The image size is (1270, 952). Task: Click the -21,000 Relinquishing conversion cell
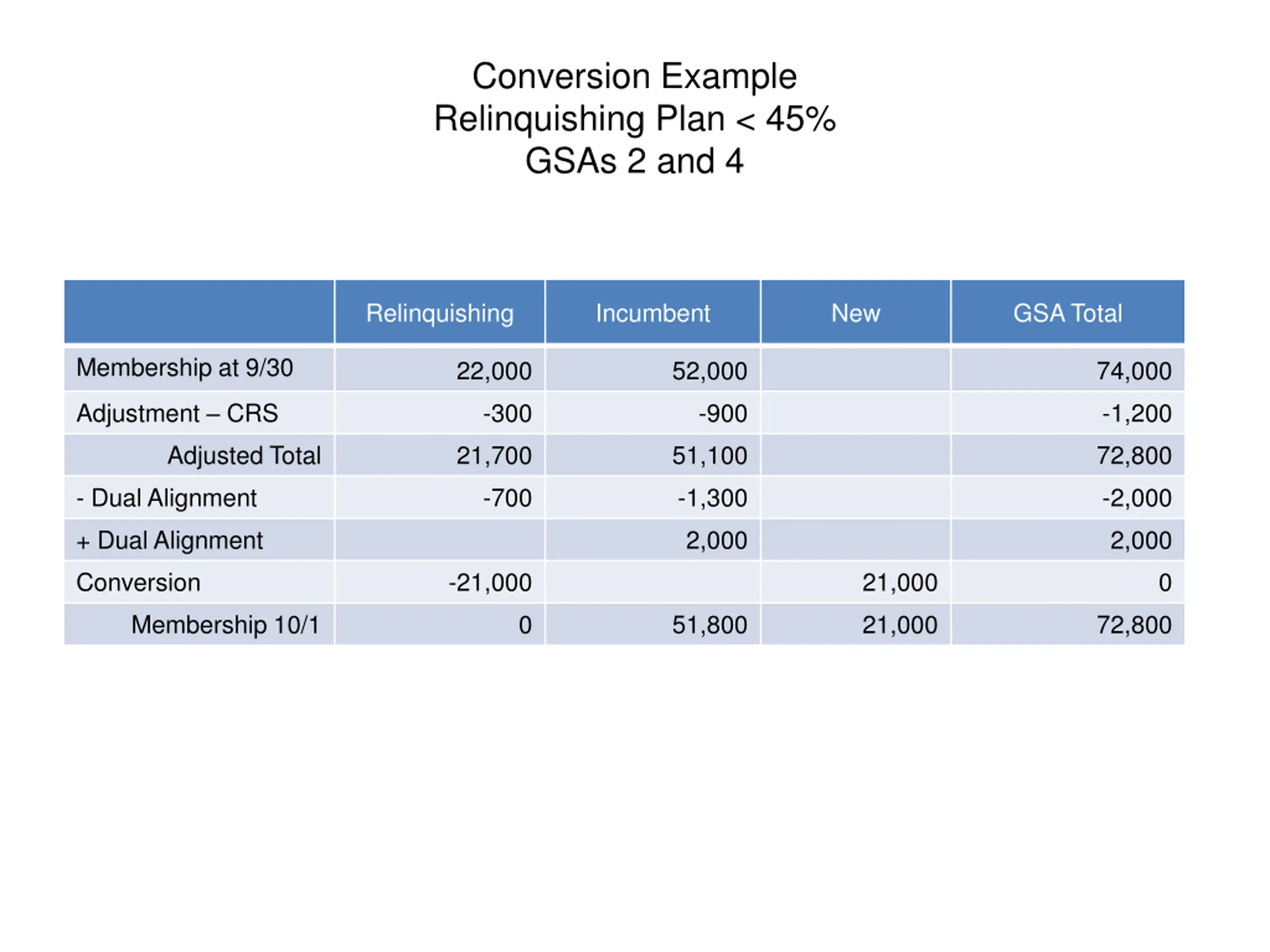tap(490, 583)
